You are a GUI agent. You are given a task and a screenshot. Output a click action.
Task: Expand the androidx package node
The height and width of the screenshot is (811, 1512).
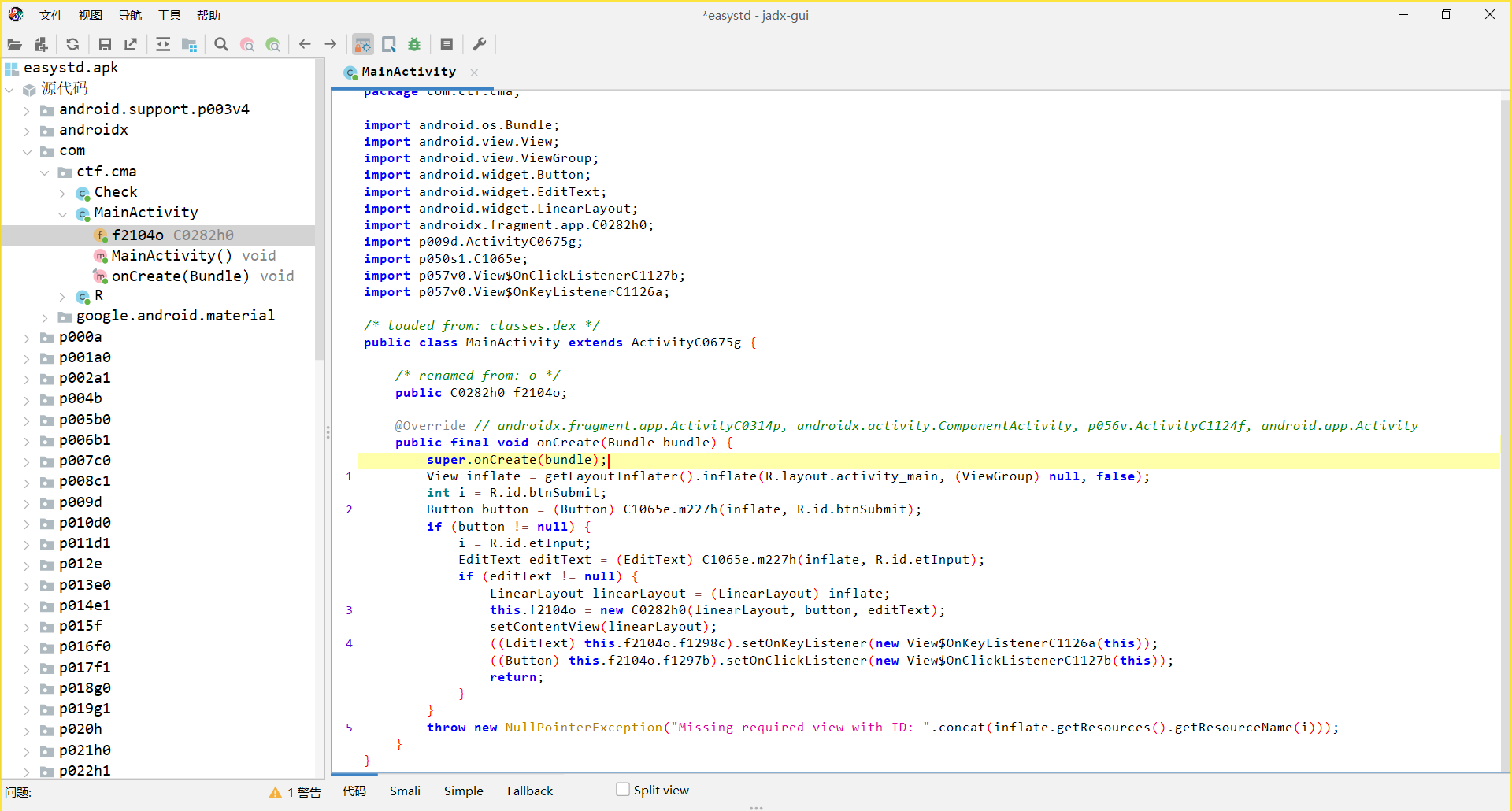point(28,131)
